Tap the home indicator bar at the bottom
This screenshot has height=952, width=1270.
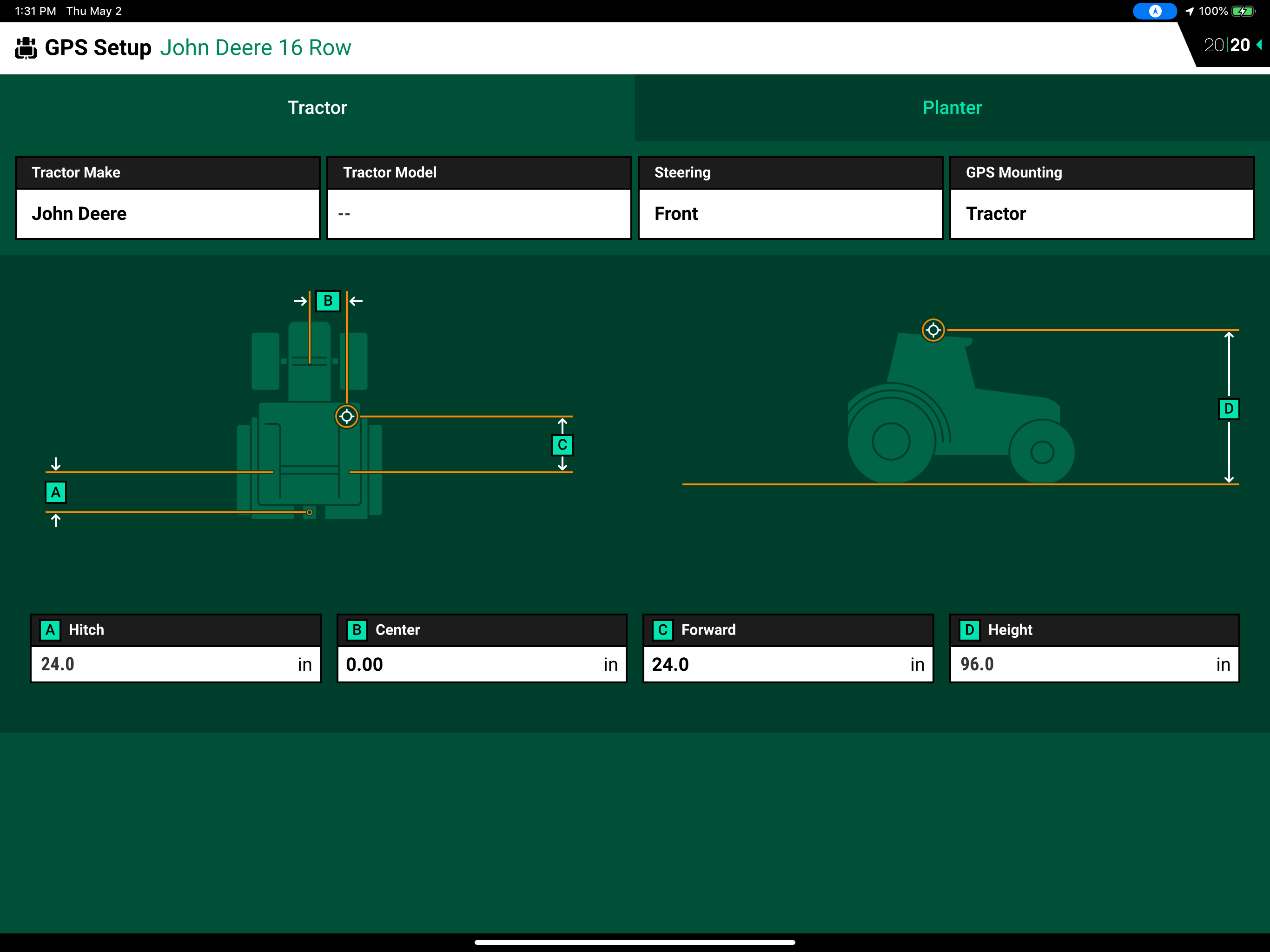pos(635,942)
